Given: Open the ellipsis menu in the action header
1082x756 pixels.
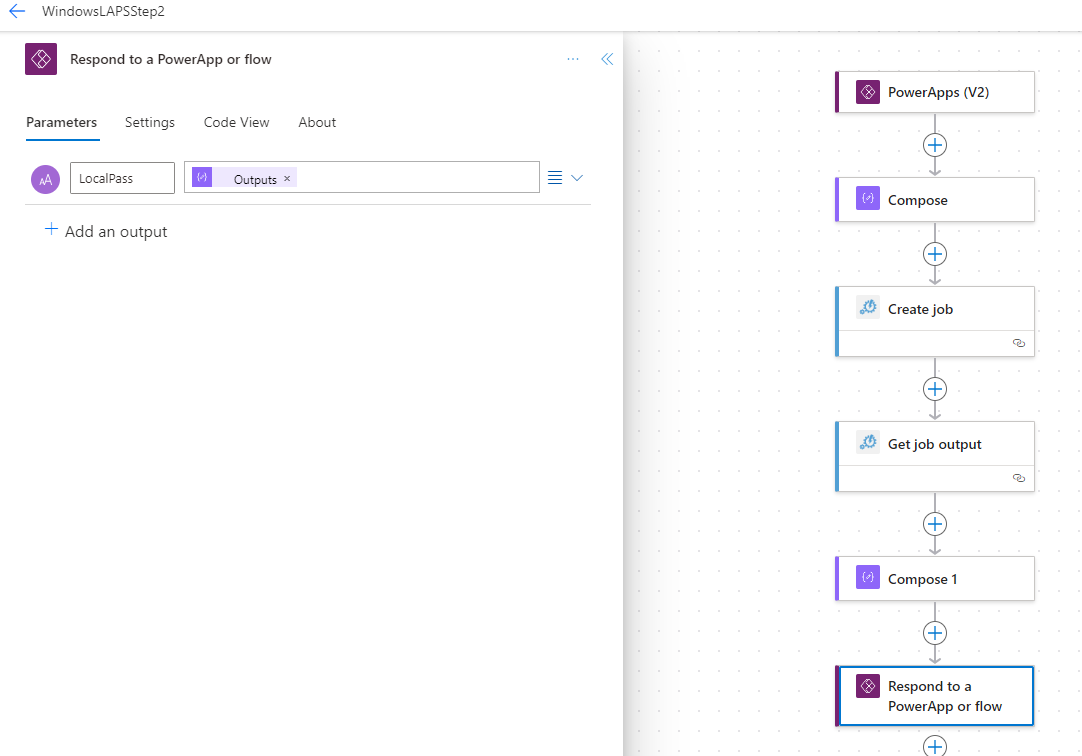Looking at the screenshot, I should click(572, 59).
